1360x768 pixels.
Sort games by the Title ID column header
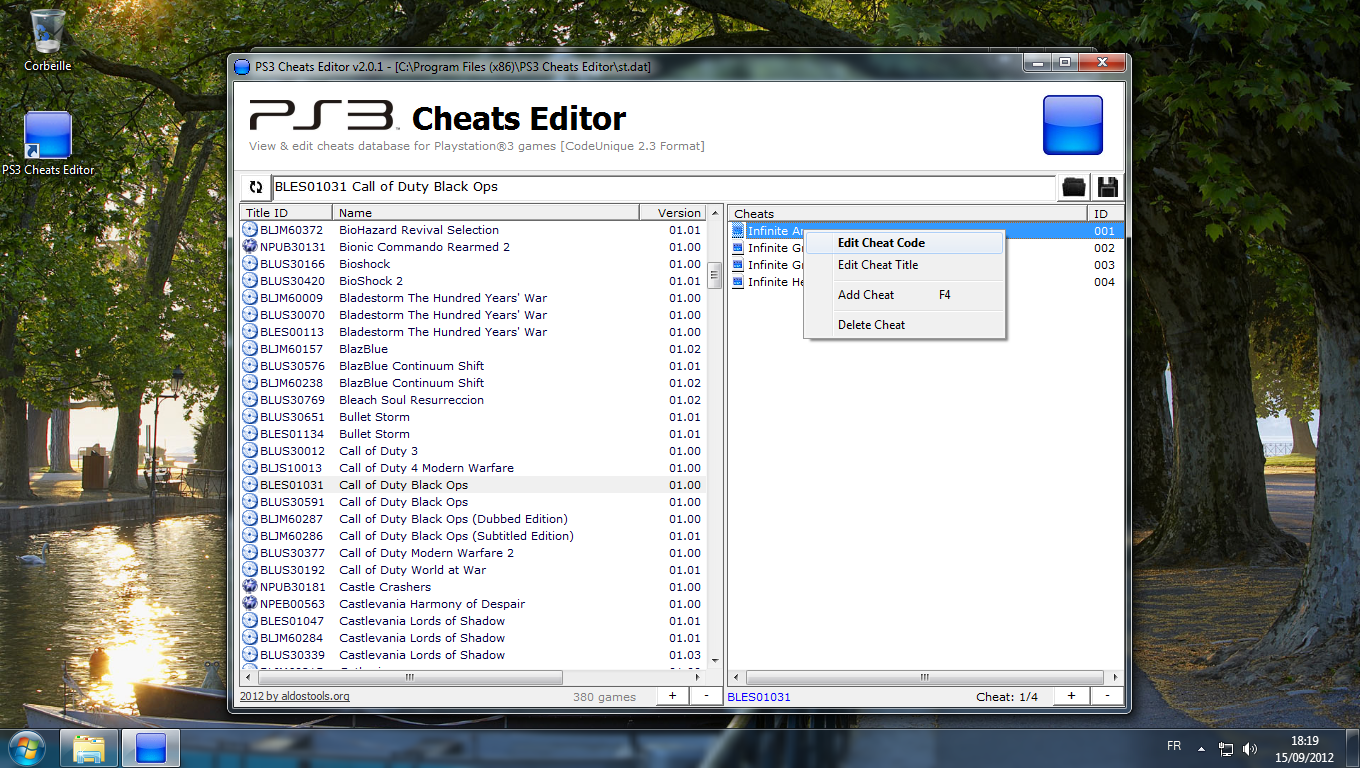(x=286, y=213)
